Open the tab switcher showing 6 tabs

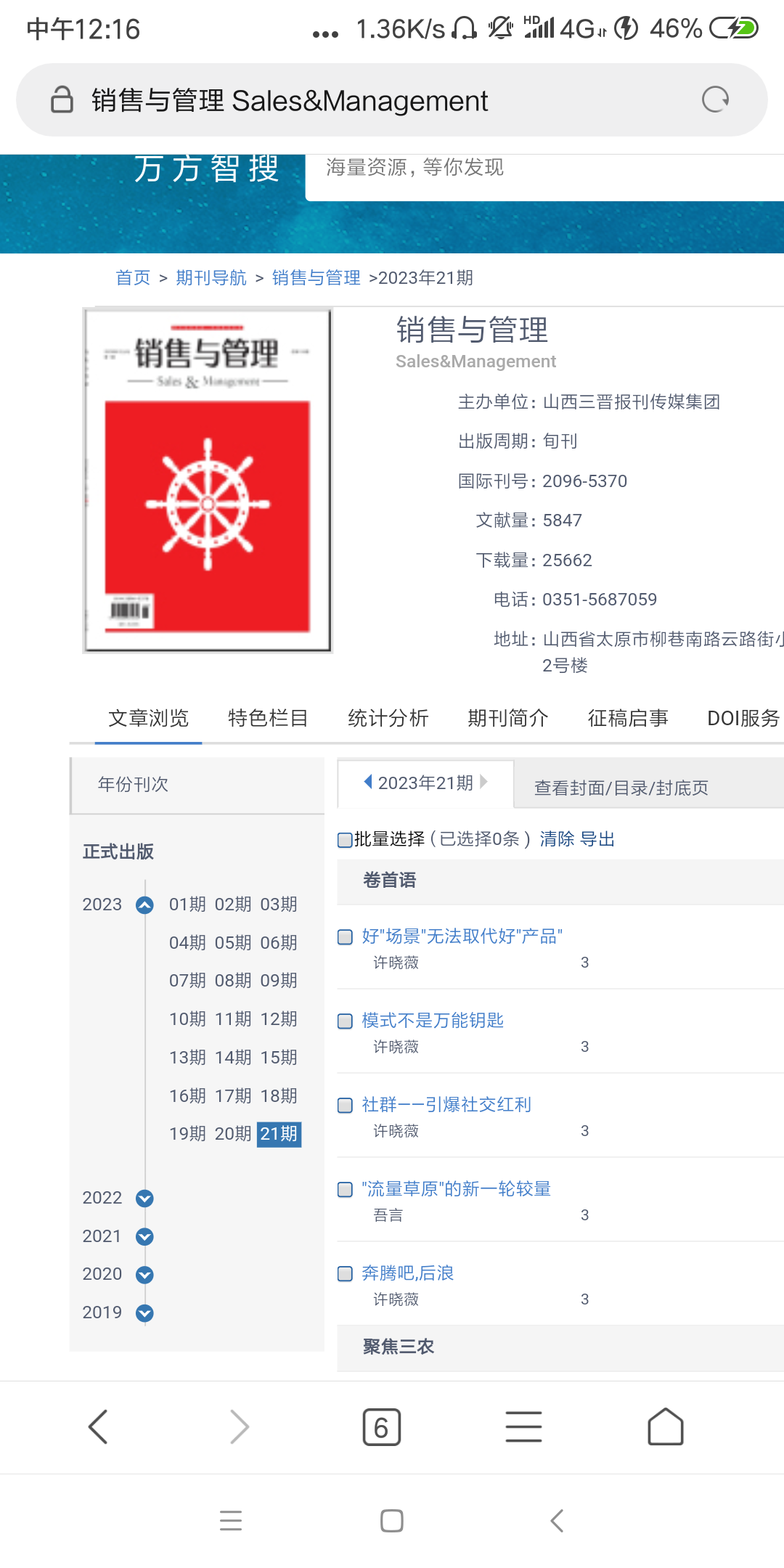point(382,1427)
